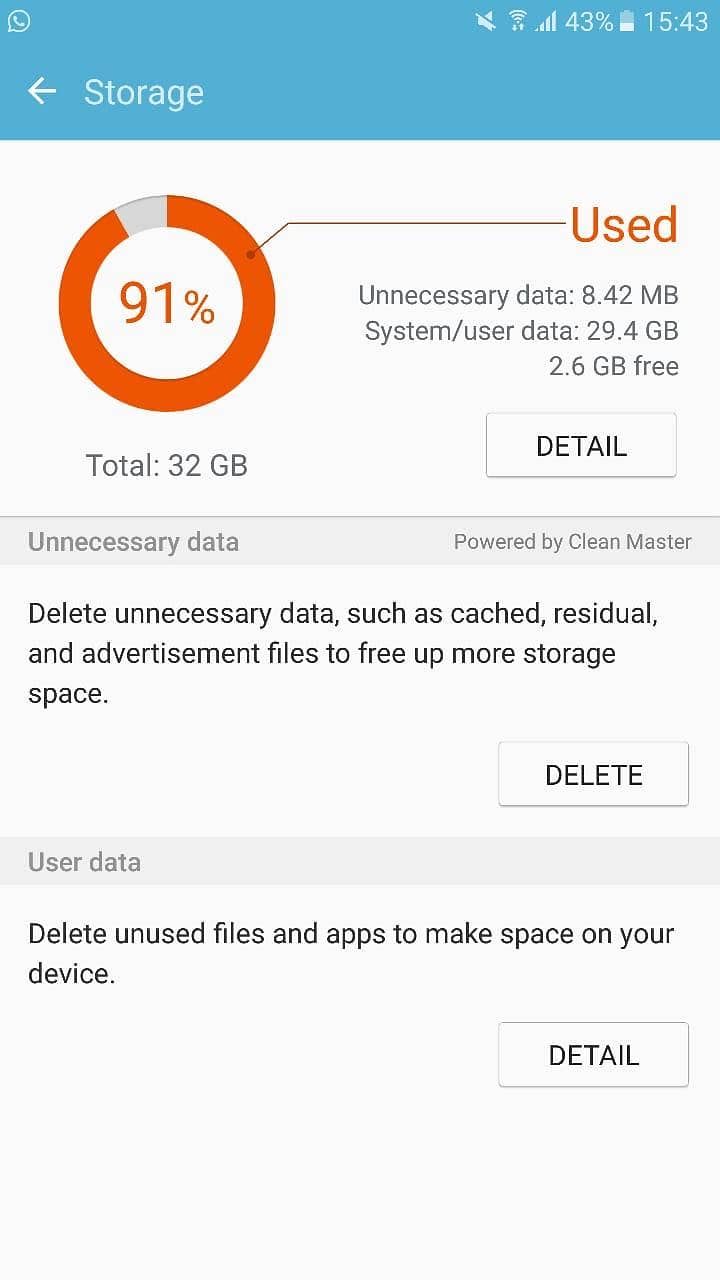Select the Unnecessary data: 8.42 MB line
The image size is (720, 1280).
(518, 295)
